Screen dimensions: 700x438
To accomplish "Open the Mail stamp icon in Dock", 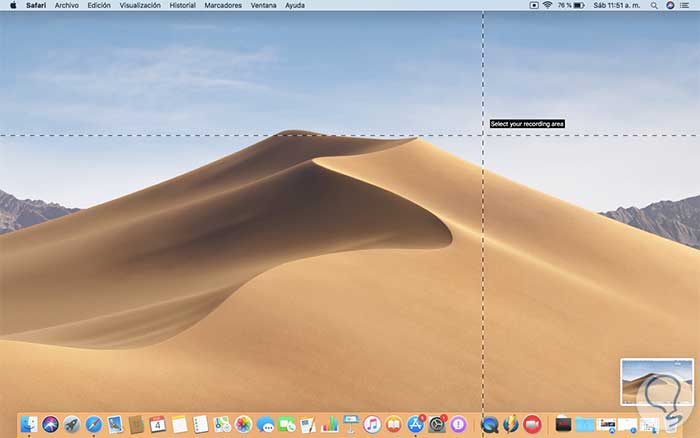I will (x=115, y=424).
